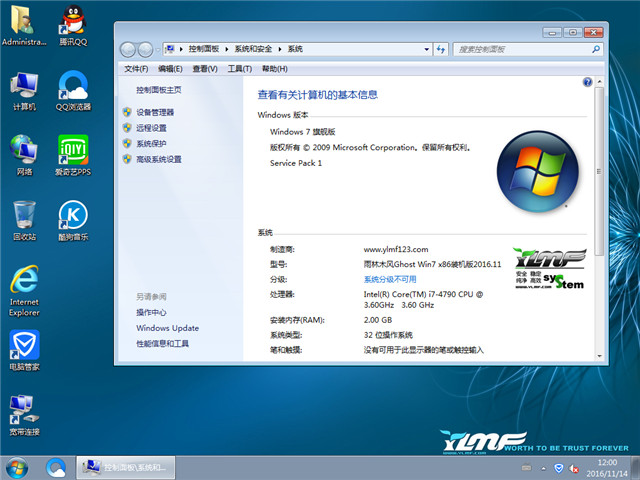Launch 爱奇艺PPS desktop shortcut
Screen dimensions: 640x480
pos(73,155)
